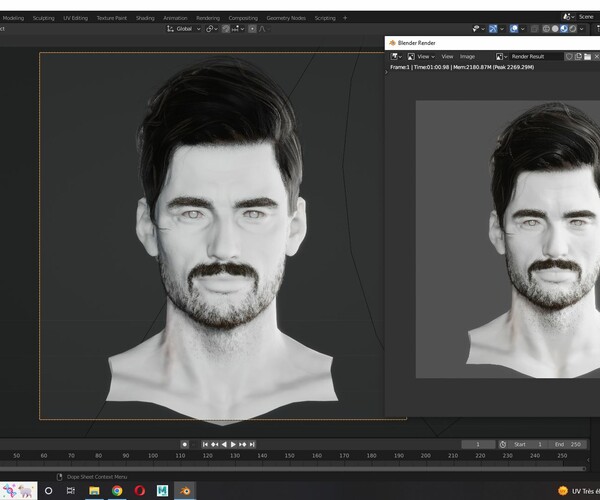Select rendered viewport shading
This screenshot has height=500, width=600.
(x=573, y=29)
